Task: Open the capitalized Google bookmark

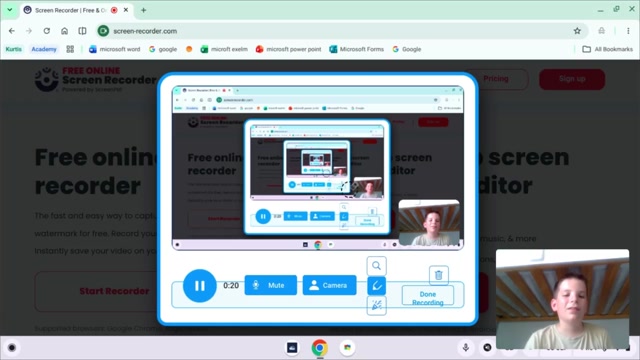Action: pyautogui.click(x=407, y=49)
